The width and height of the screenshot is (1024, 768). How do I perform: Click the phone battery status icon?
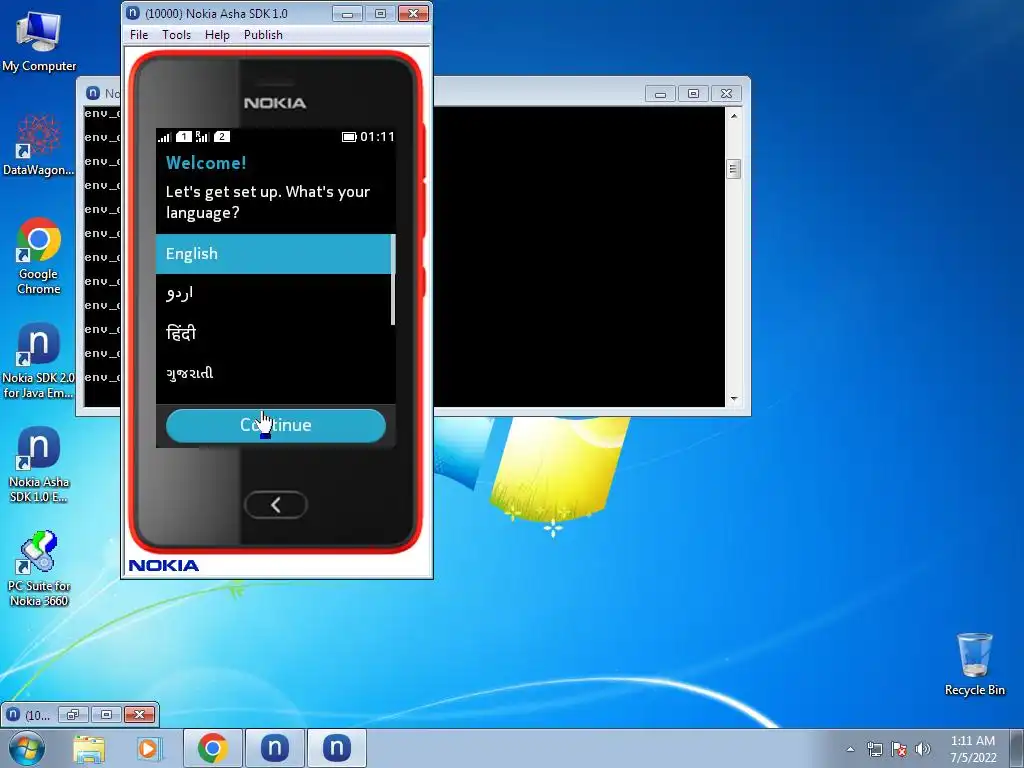(x=349, y=136)
